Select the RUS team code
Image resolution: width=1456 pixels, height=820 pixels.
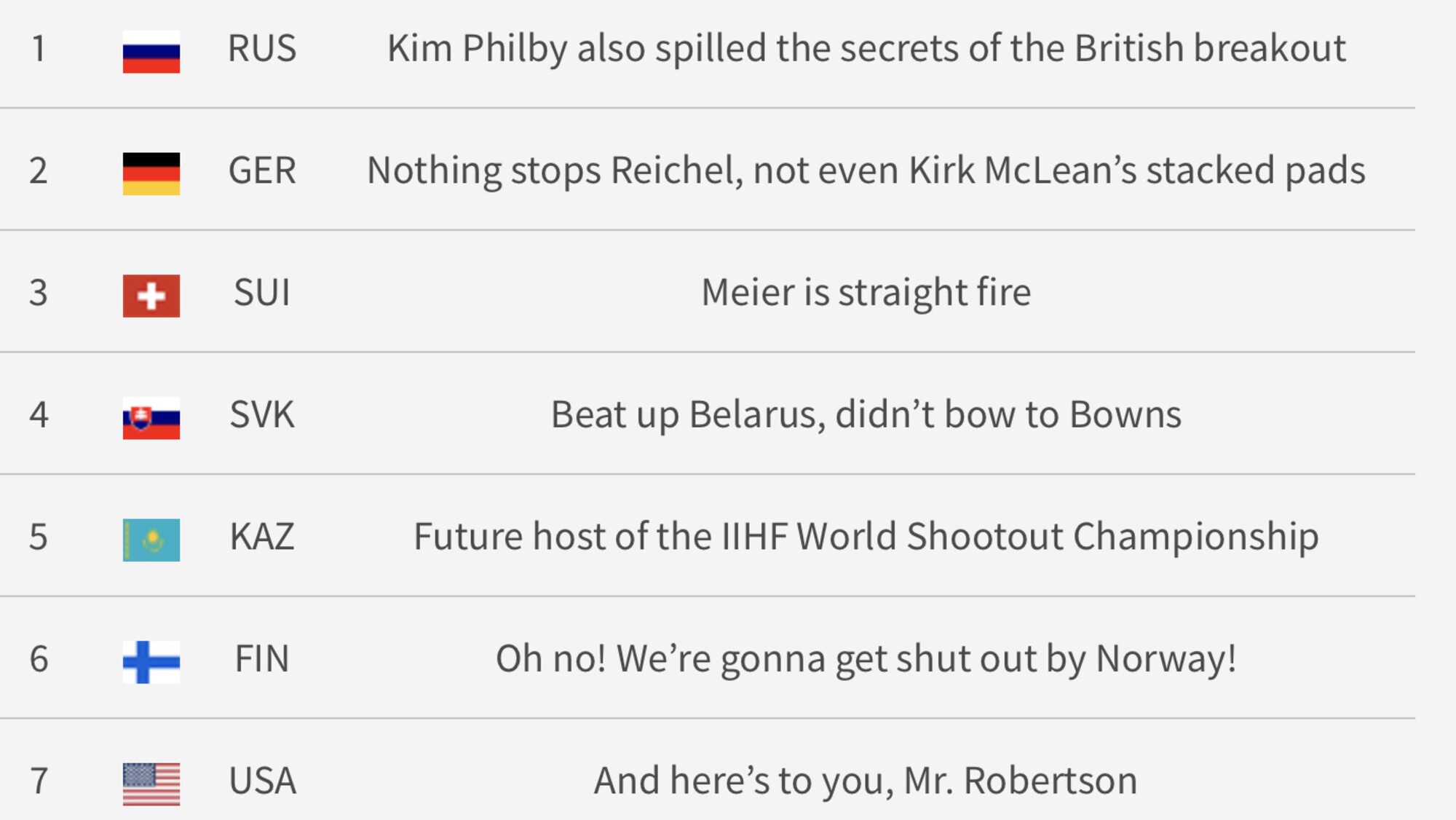[262, 49]
